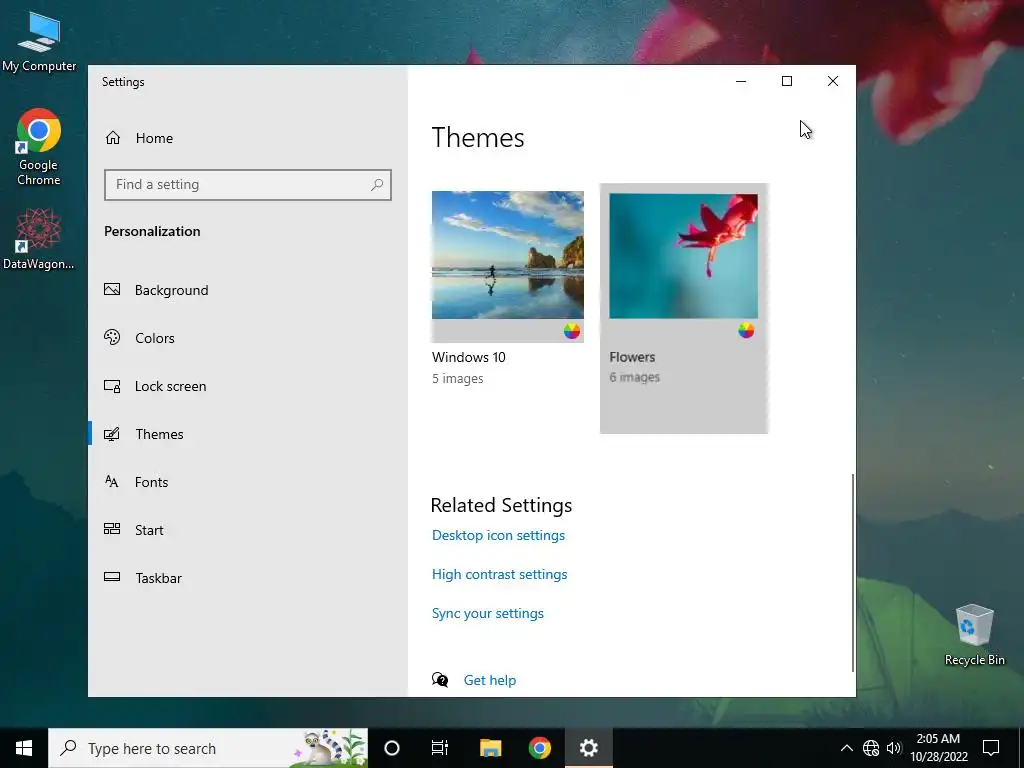1024x768 pixels.
Task: Open Desktop icon settings link
Action: click(498, 535)
